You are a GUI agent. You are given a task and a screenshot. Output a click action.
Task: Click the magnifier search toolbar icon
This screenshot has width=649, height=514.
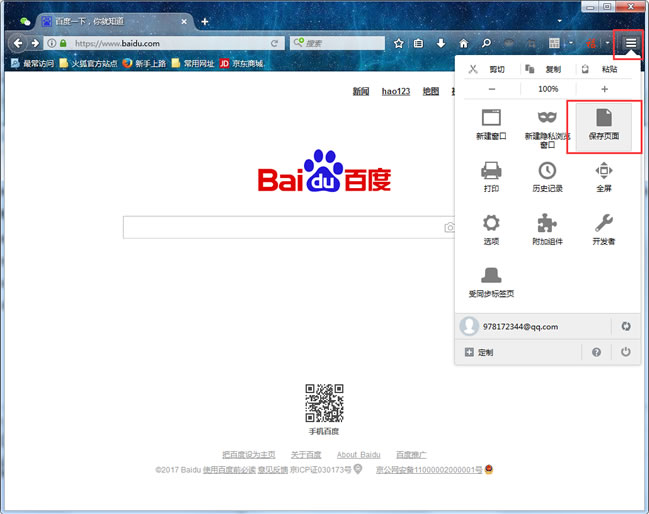[486, 43]
